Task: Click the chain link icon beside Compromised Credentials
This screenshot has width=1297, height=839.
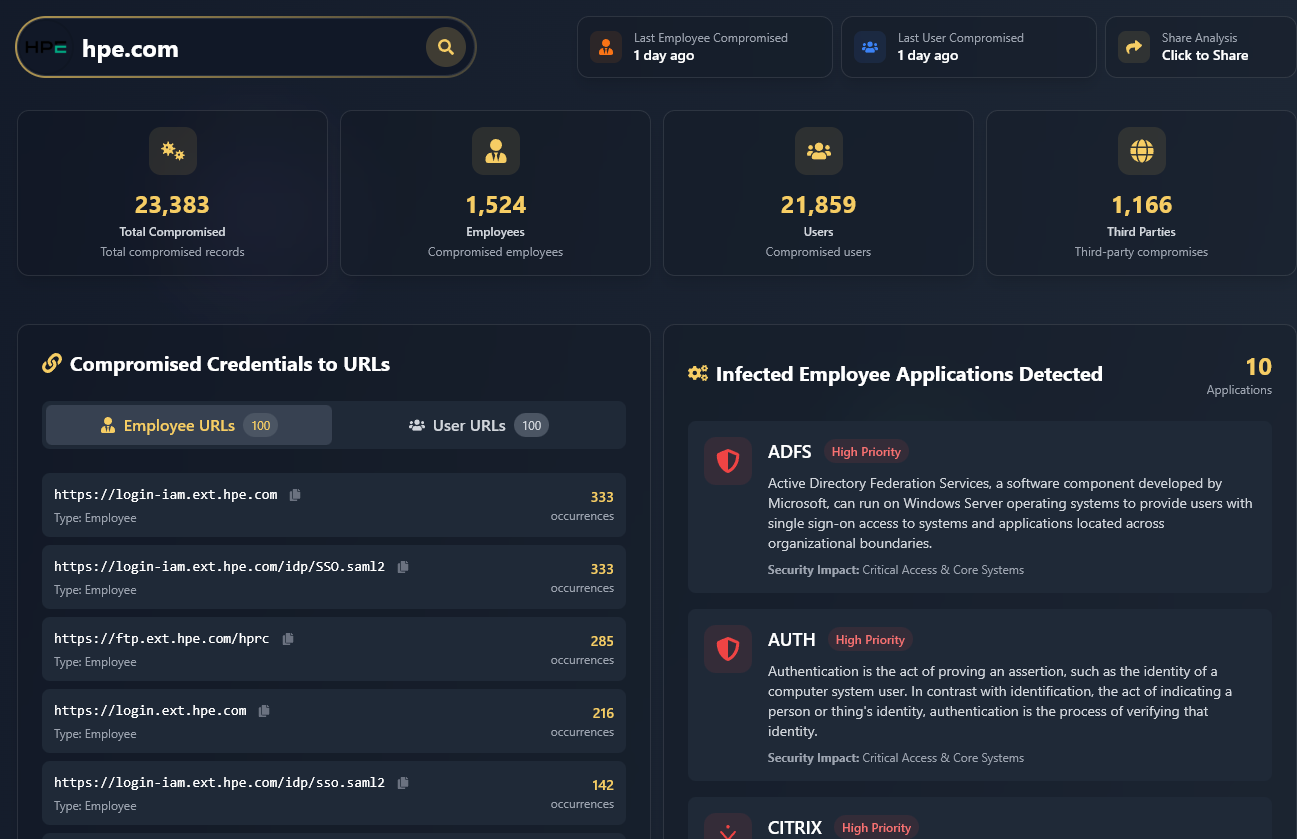Action: 52,364
